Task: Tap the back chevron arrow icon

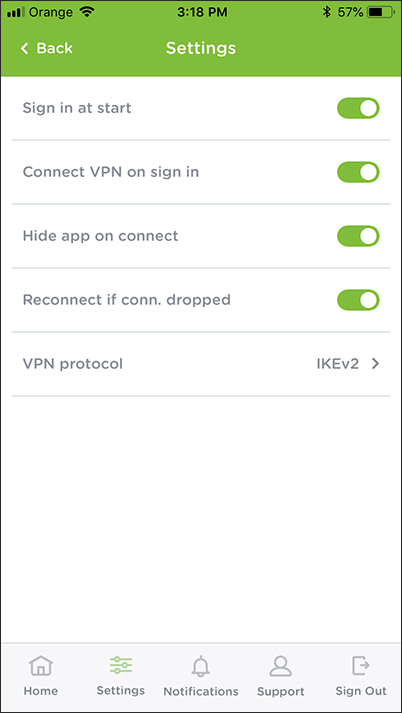Action: 24,48
